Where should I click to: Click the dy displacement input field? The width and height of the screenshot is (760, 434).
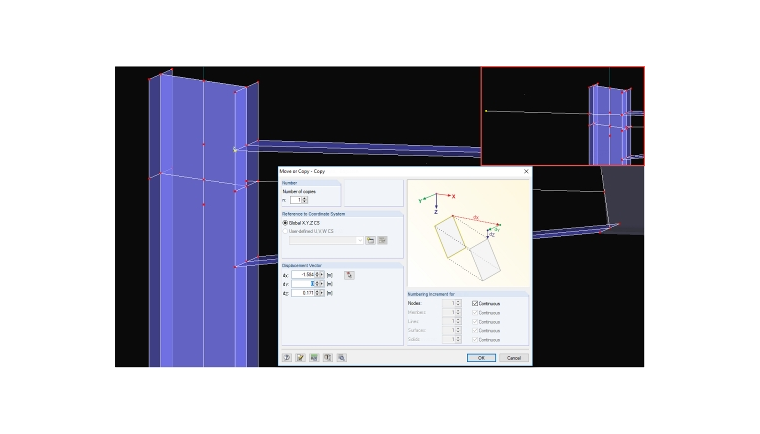tap(303, 284)
